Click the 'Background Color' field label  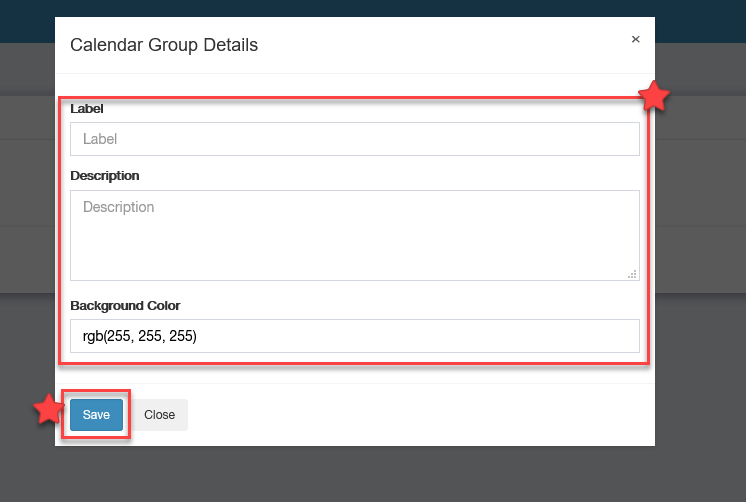coord(125,305)
